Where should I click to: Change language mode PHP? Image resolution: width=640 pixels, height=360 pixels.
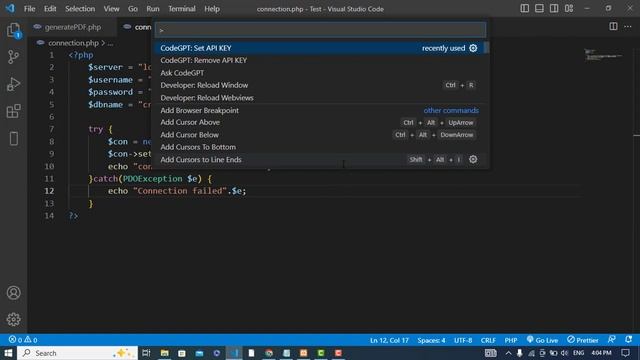click(511, 340)
